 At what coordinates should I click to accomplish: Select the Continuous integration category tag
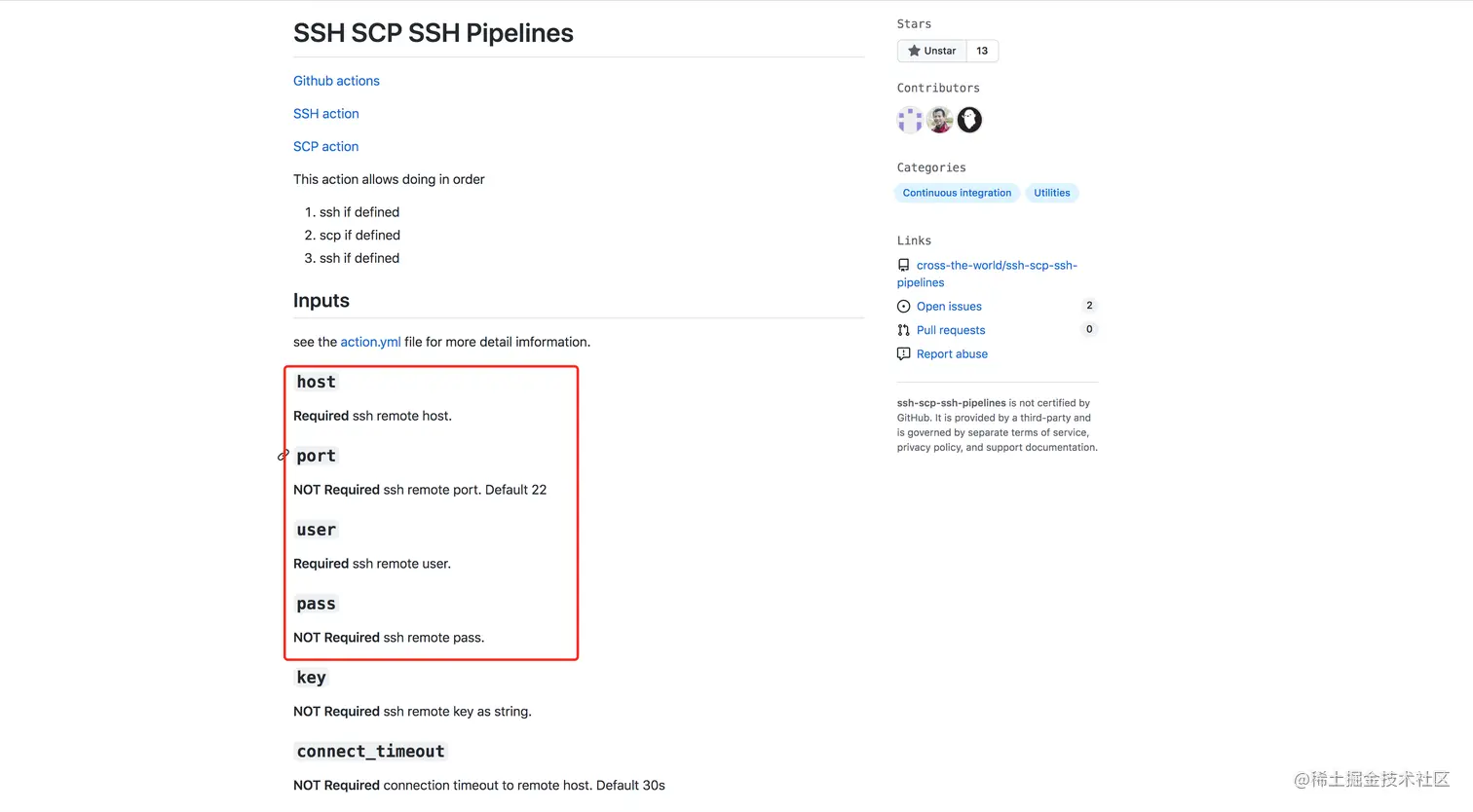tap(957, 193)
